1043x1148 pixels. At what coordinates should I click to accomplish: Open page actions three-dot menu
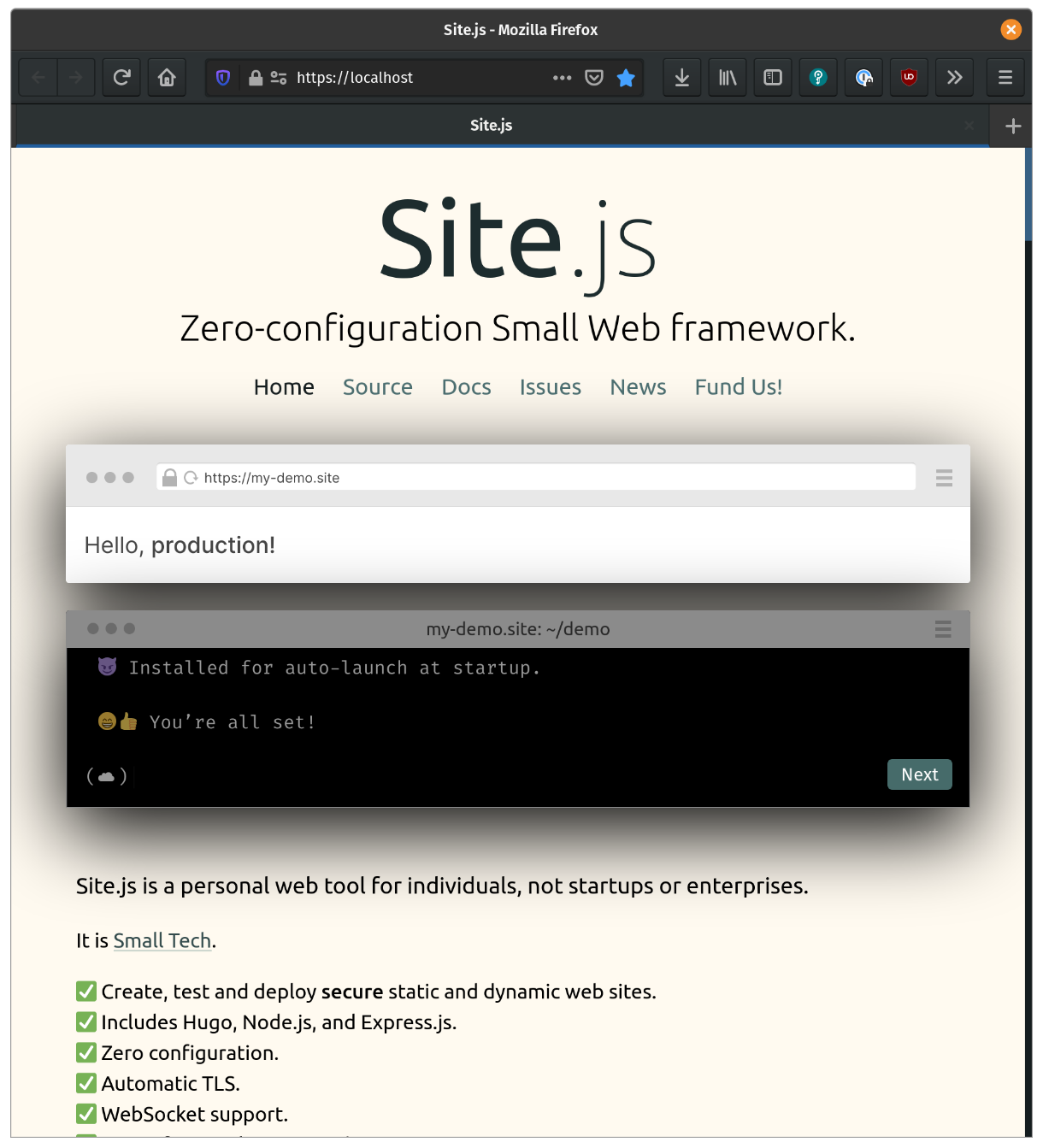tap(562, 78)
